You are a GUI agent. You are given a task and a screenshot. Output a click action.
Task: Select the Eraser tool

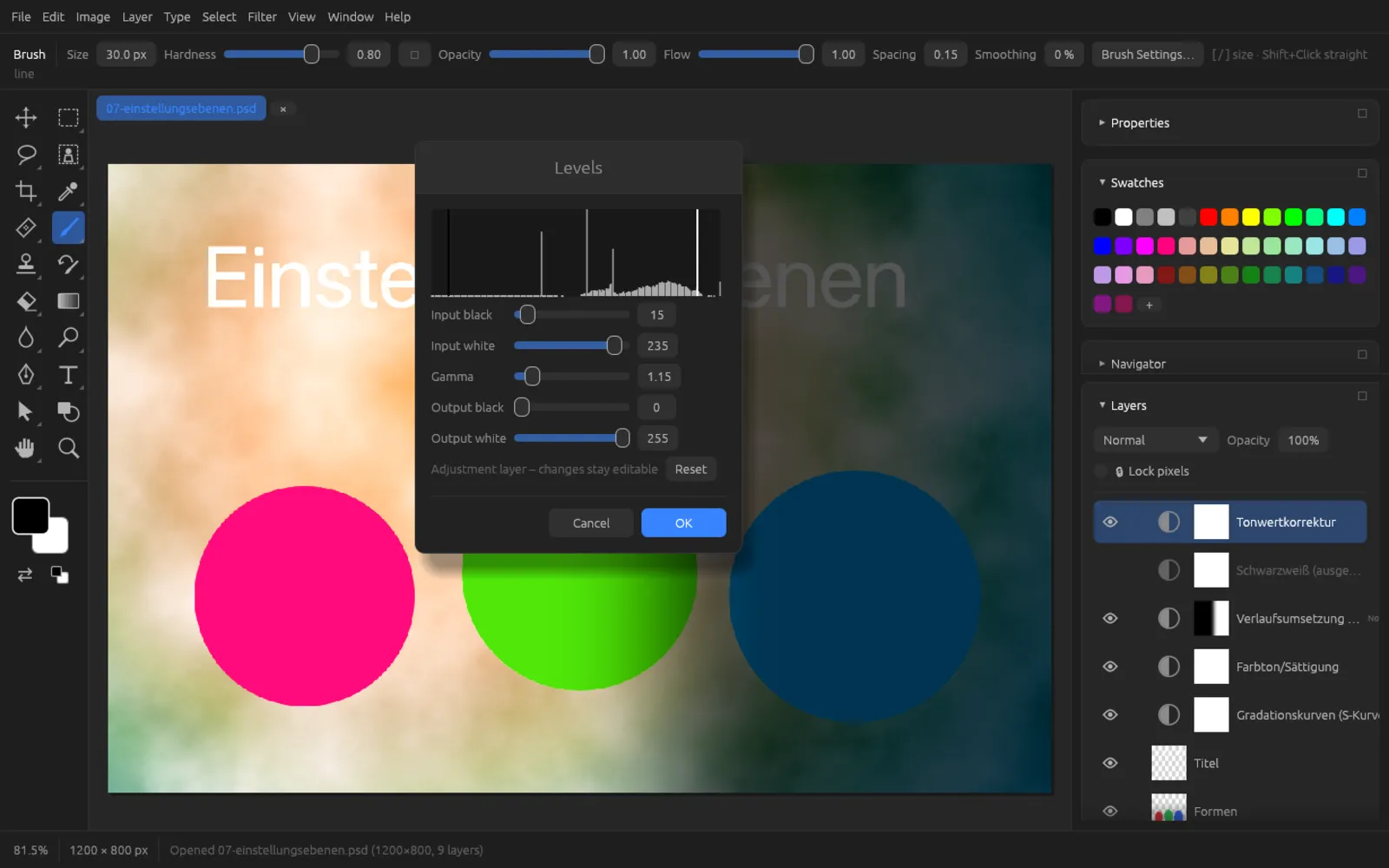coord(26,301)
